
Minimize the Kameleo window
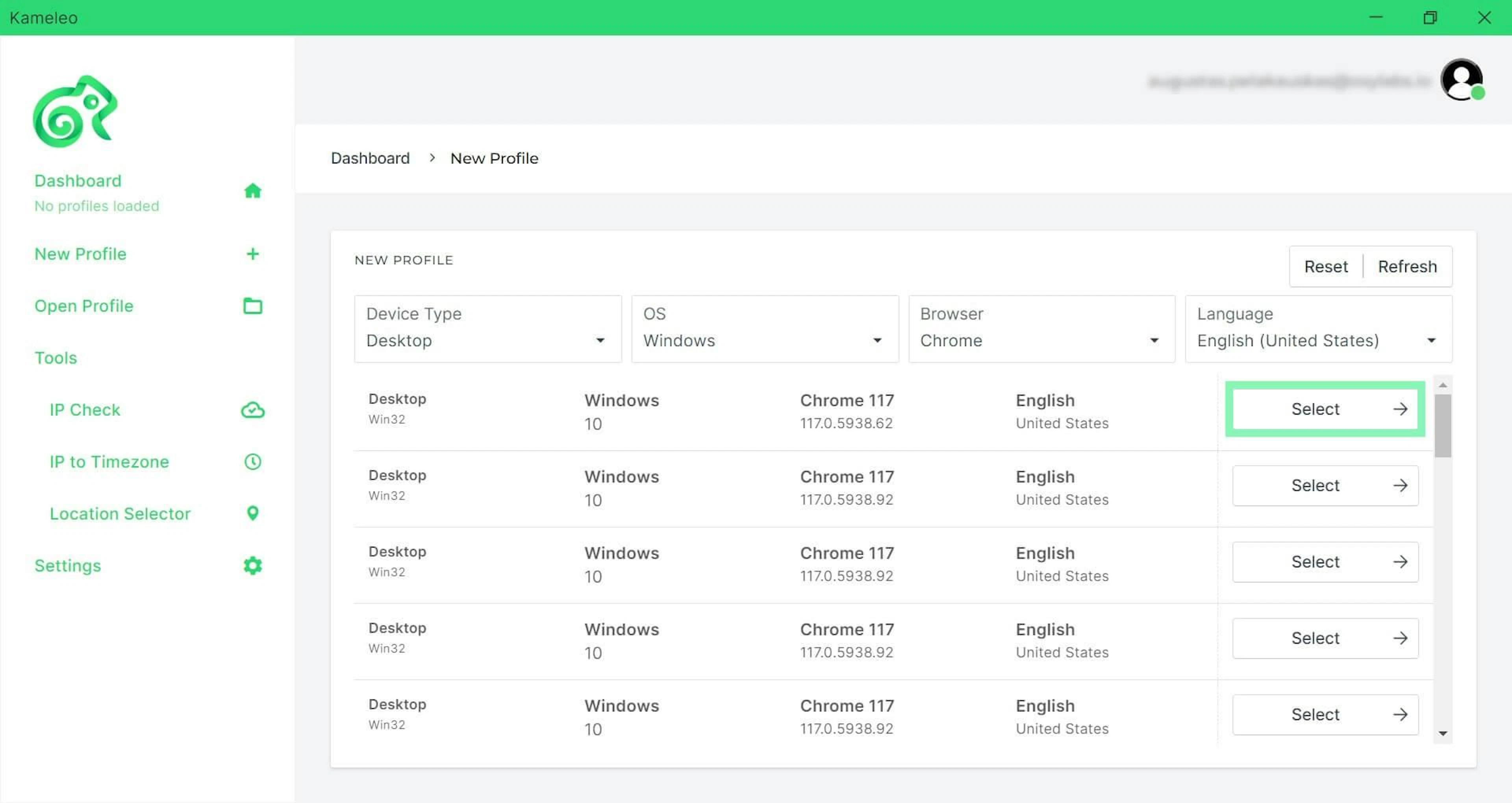(x=1376, y=18)
